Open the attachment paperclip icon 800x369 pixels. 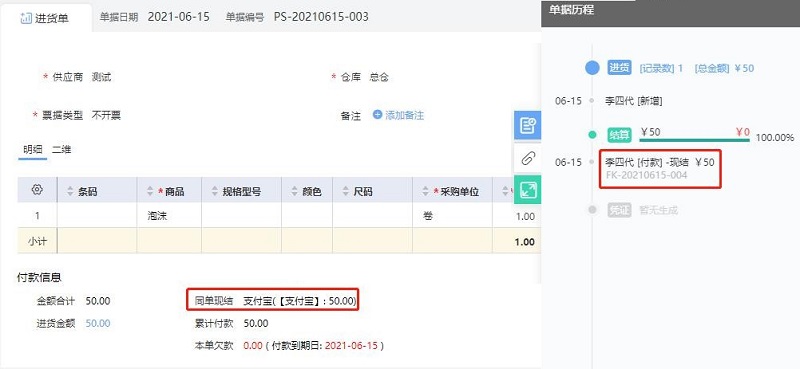(x=527, y=158)
